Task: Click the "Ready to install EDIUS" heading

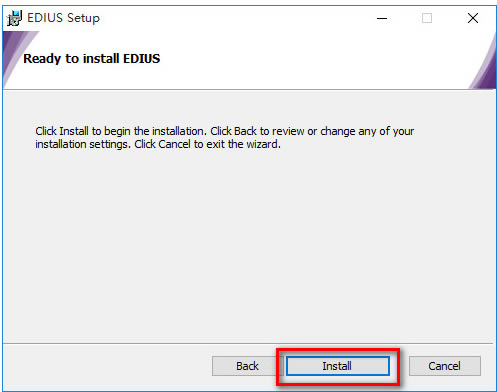Action: tap(92, 59)
